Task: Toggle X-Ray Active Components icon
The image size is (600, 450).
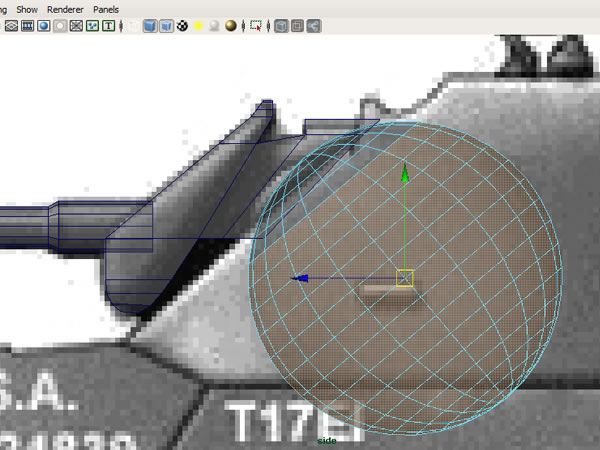Action: [x=297, y=26]
